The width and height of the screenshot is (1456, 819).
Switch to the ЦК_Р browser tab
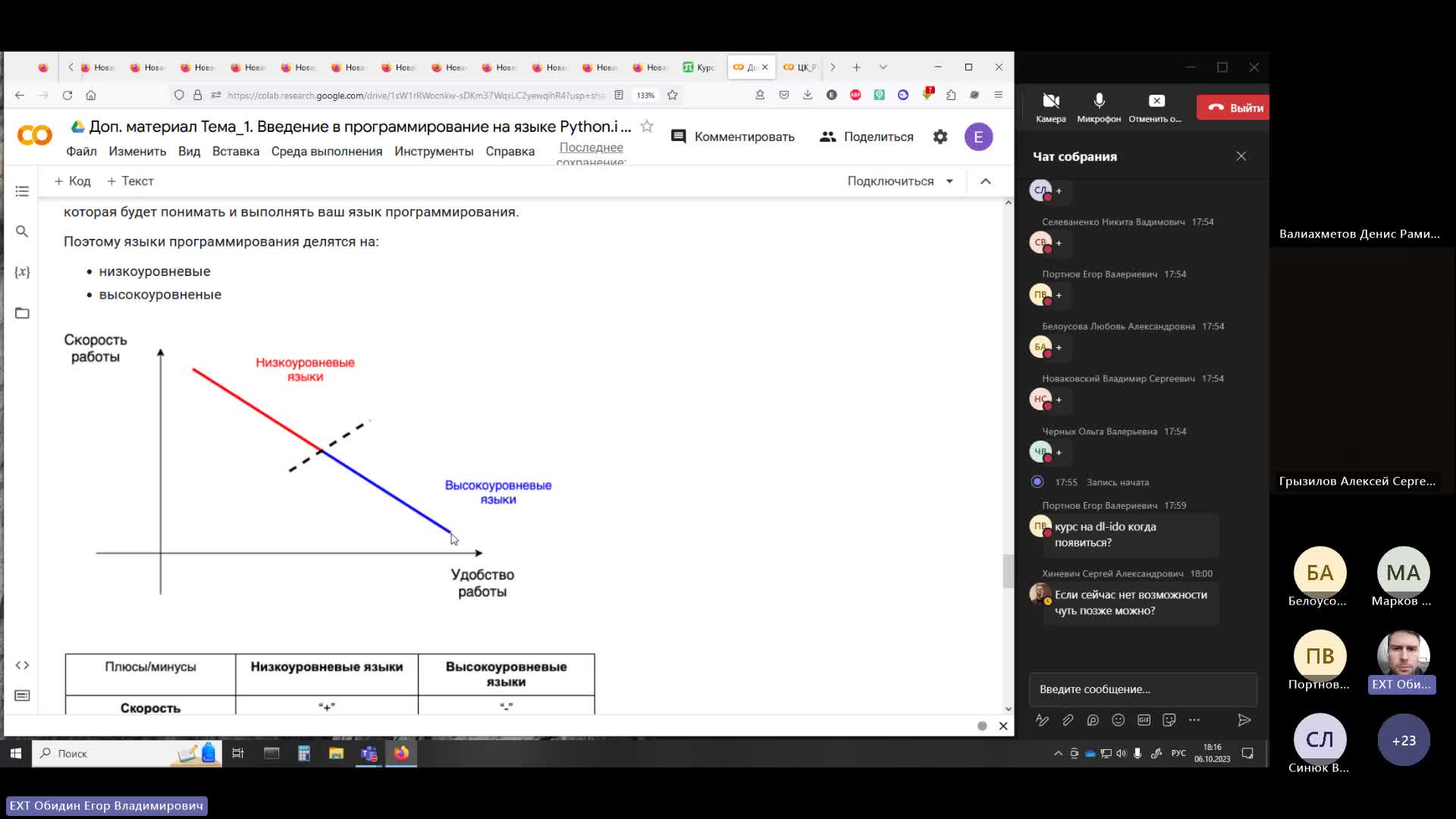[800, 67]
